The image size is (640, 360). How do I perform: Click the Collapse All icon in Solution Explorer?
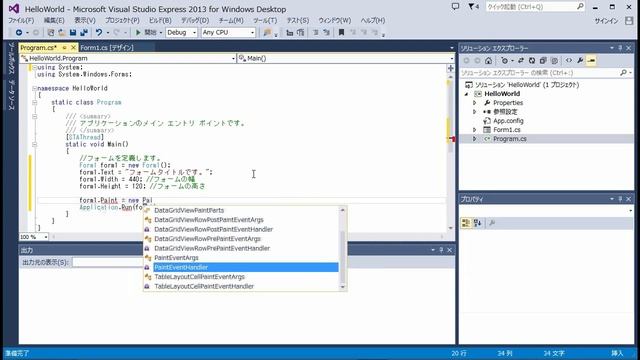click(543, 60)
